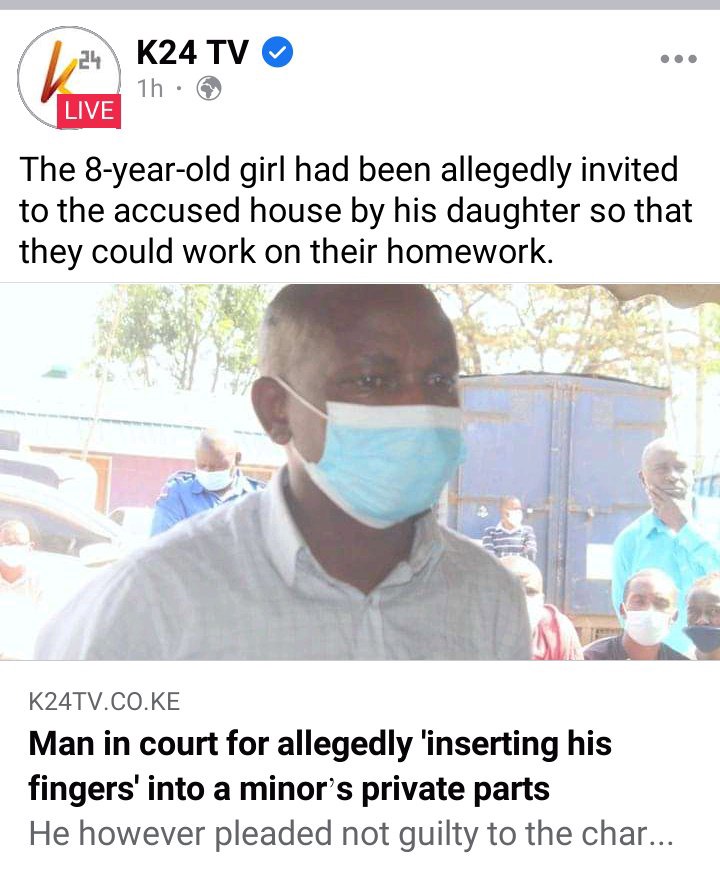Tap the red LIVE badge
Screen dimensions: 720x871
pos(89,111)
